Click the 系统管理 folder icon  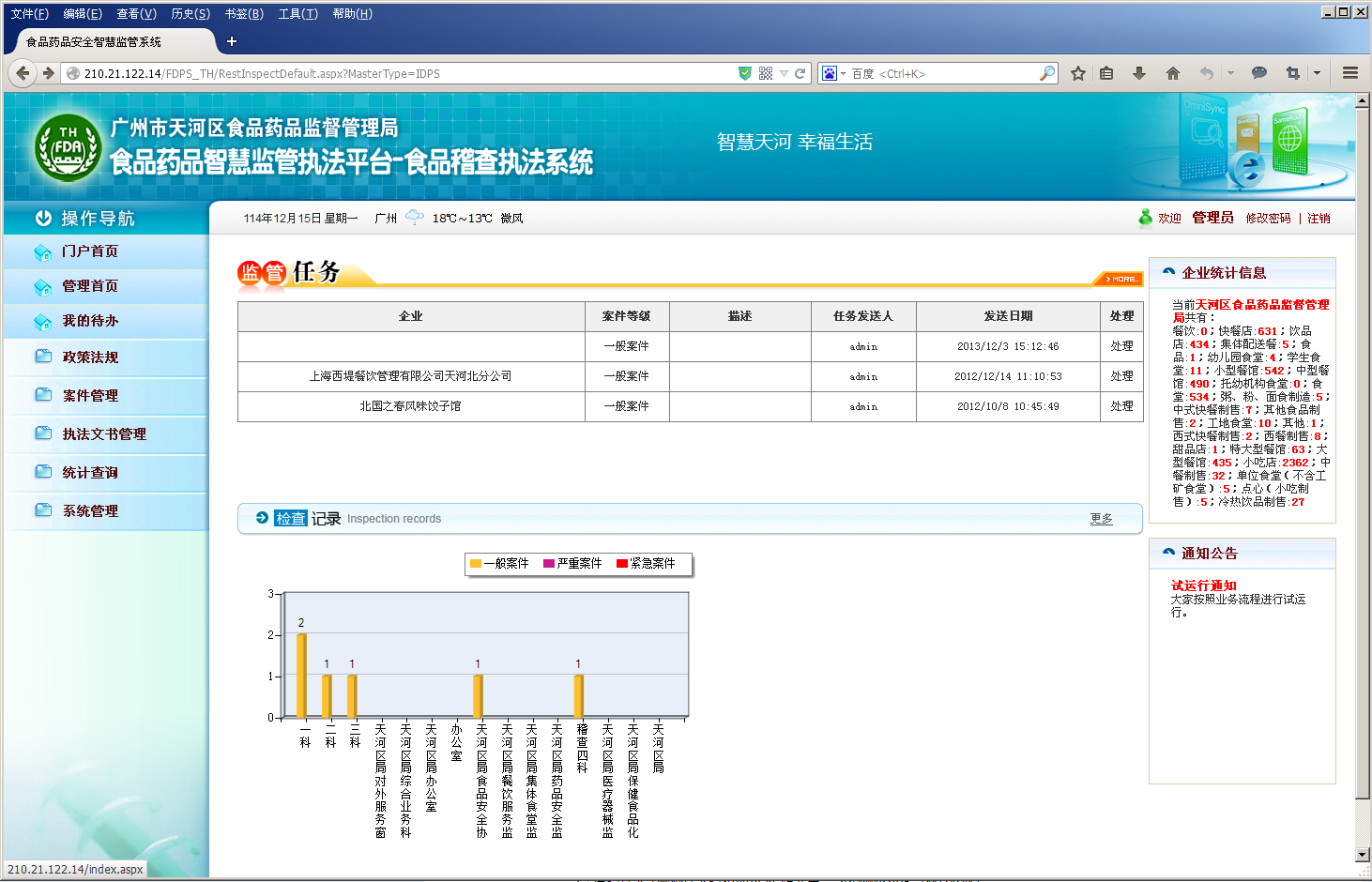(43, 510)
